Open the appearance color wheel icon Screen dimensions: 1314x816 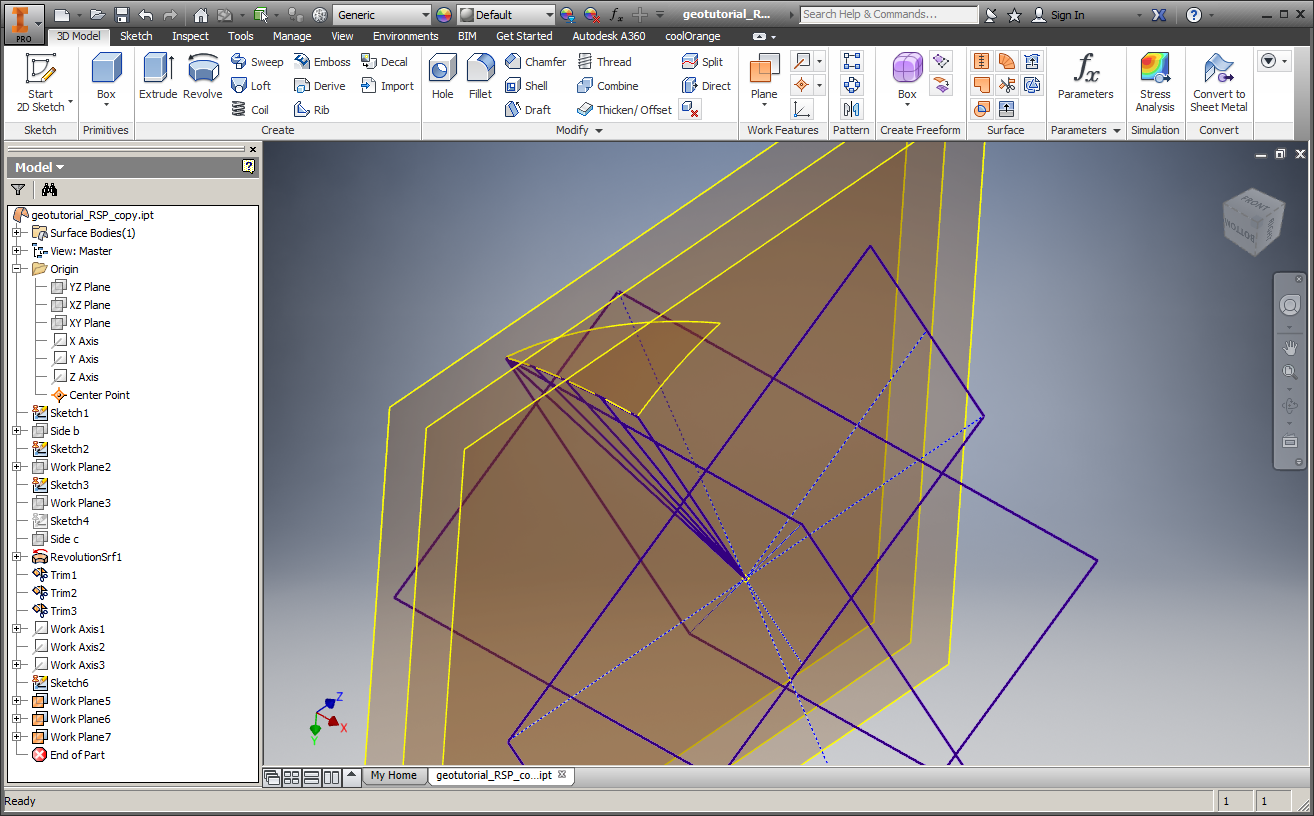pyautogui.click(x=444, y=15)
